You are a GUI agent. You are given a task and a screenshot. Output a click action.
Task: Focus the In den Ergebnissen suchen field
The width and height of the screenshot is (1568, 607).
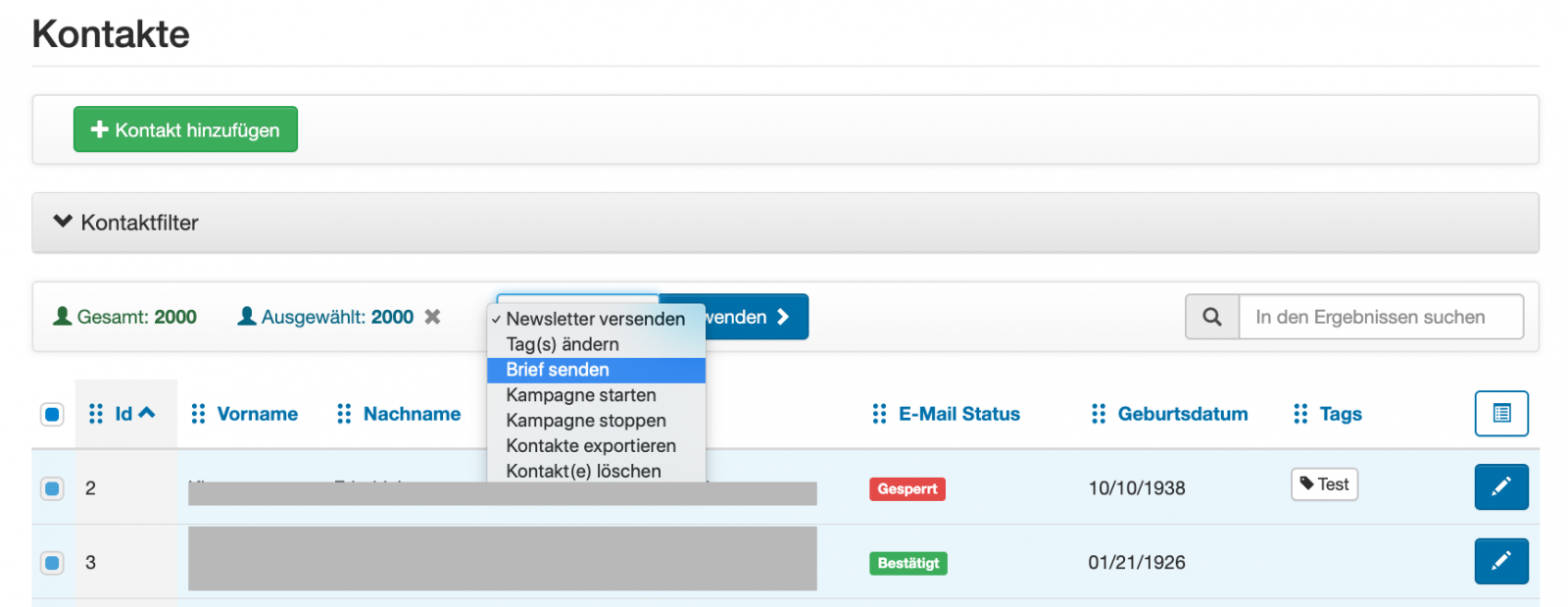click(x=1380, y=317)
